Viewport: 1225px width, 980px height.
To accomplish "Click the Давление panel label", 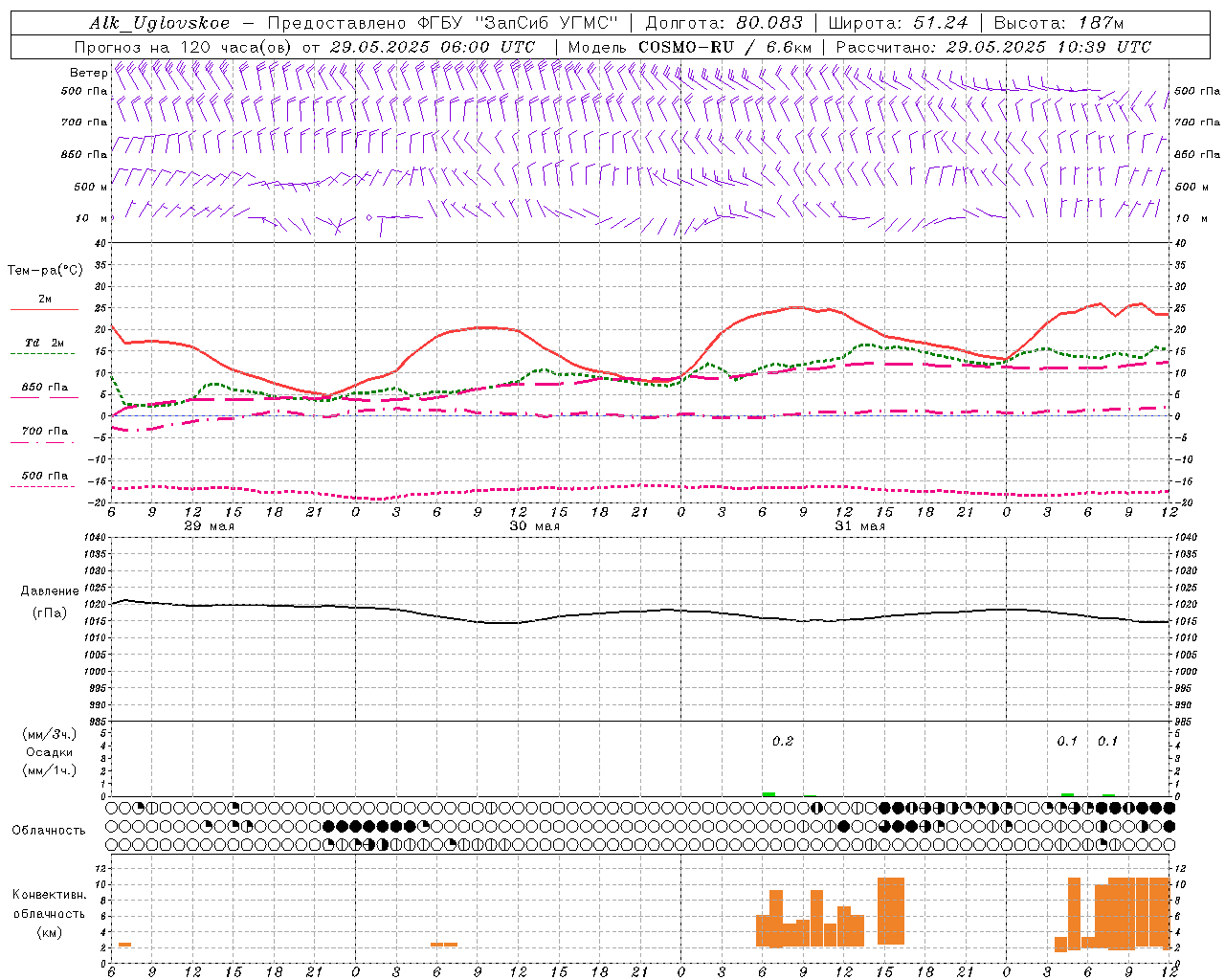I will click(x=50, y=591).
